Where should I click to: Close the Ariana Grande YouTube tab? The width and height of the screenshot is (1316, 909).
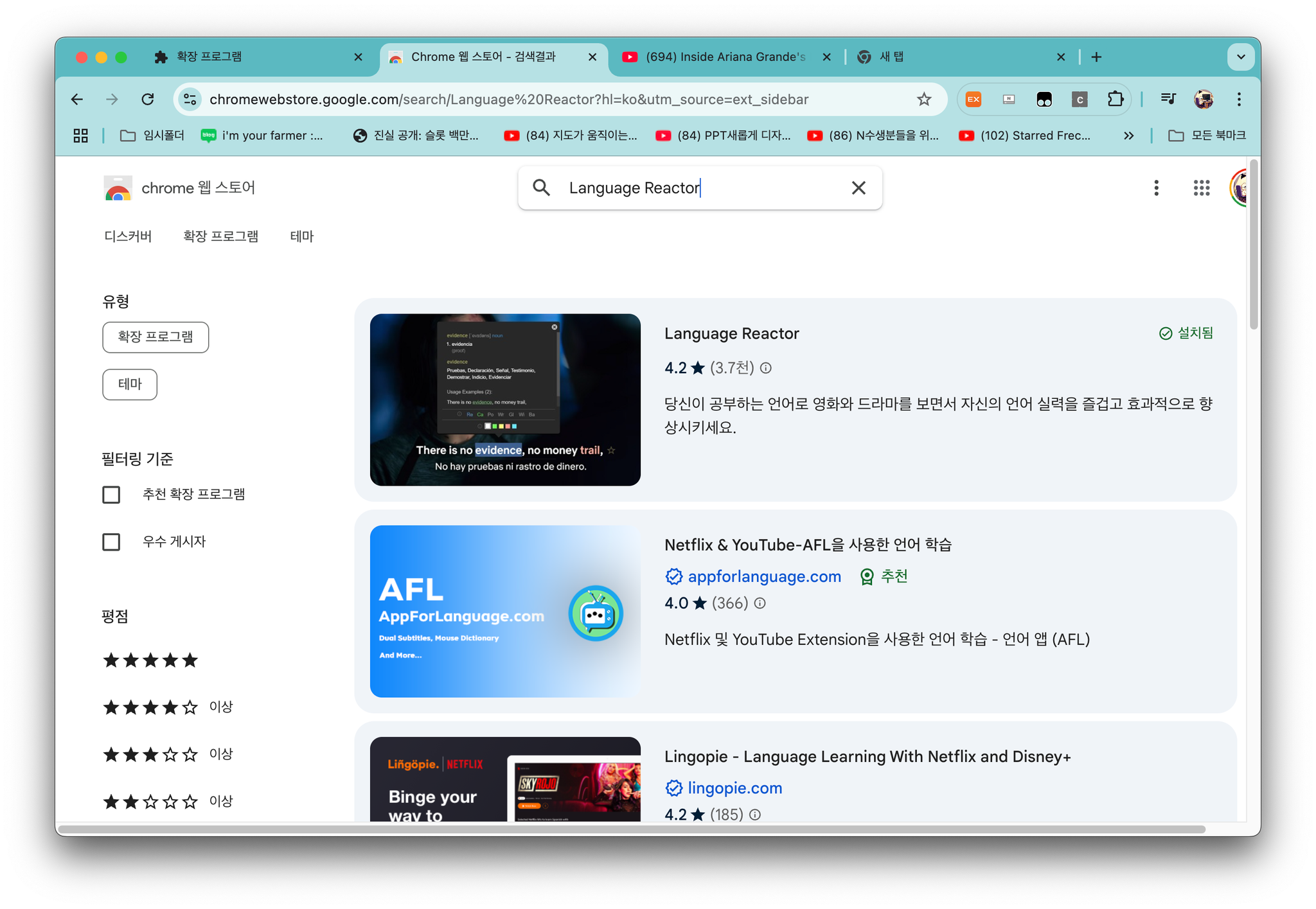point(826,57)
